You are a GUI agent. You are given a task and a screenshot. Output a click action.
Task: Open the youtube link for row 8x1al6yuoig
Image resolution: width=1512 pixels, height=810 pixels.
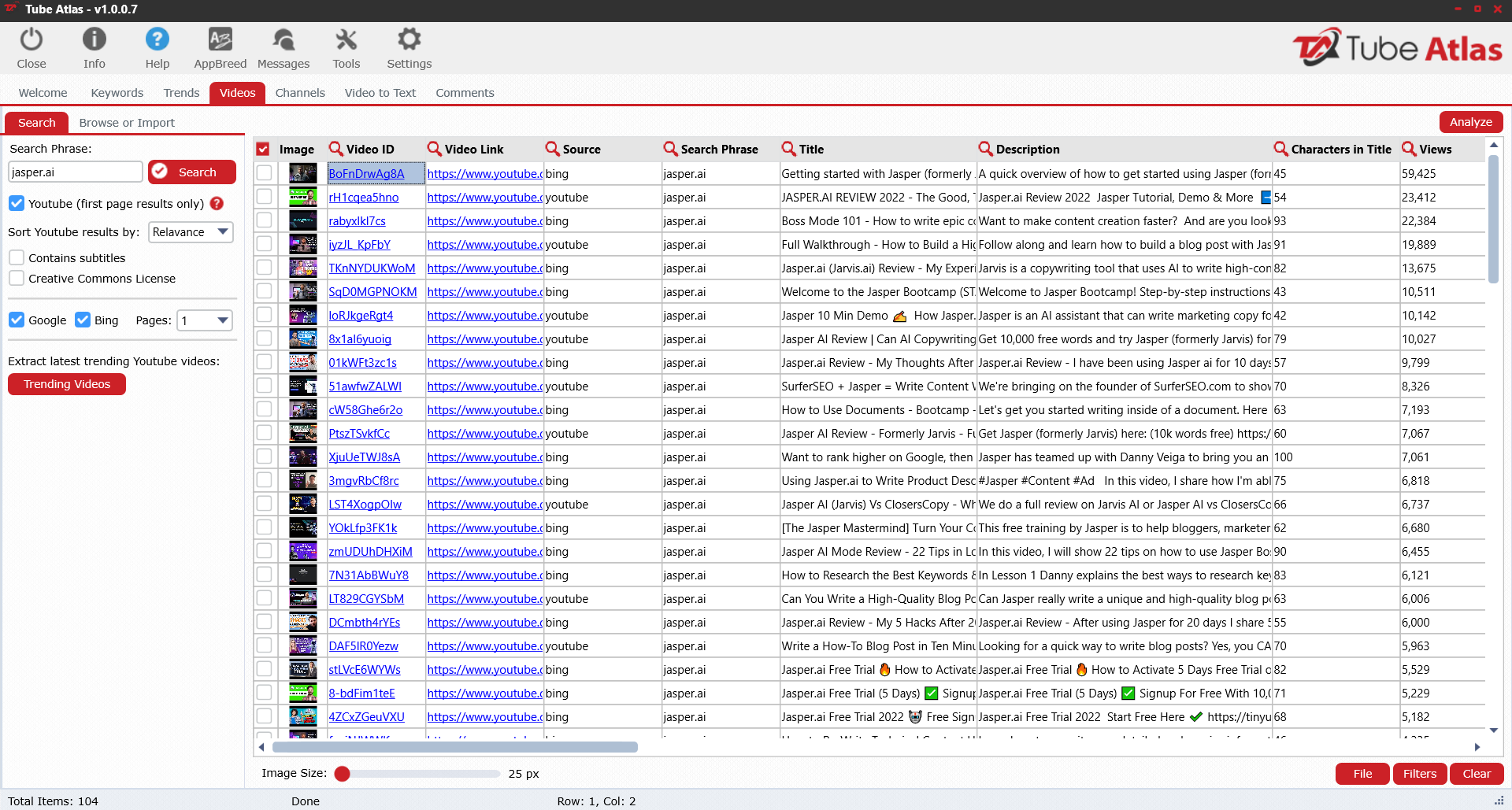(484, 339)
